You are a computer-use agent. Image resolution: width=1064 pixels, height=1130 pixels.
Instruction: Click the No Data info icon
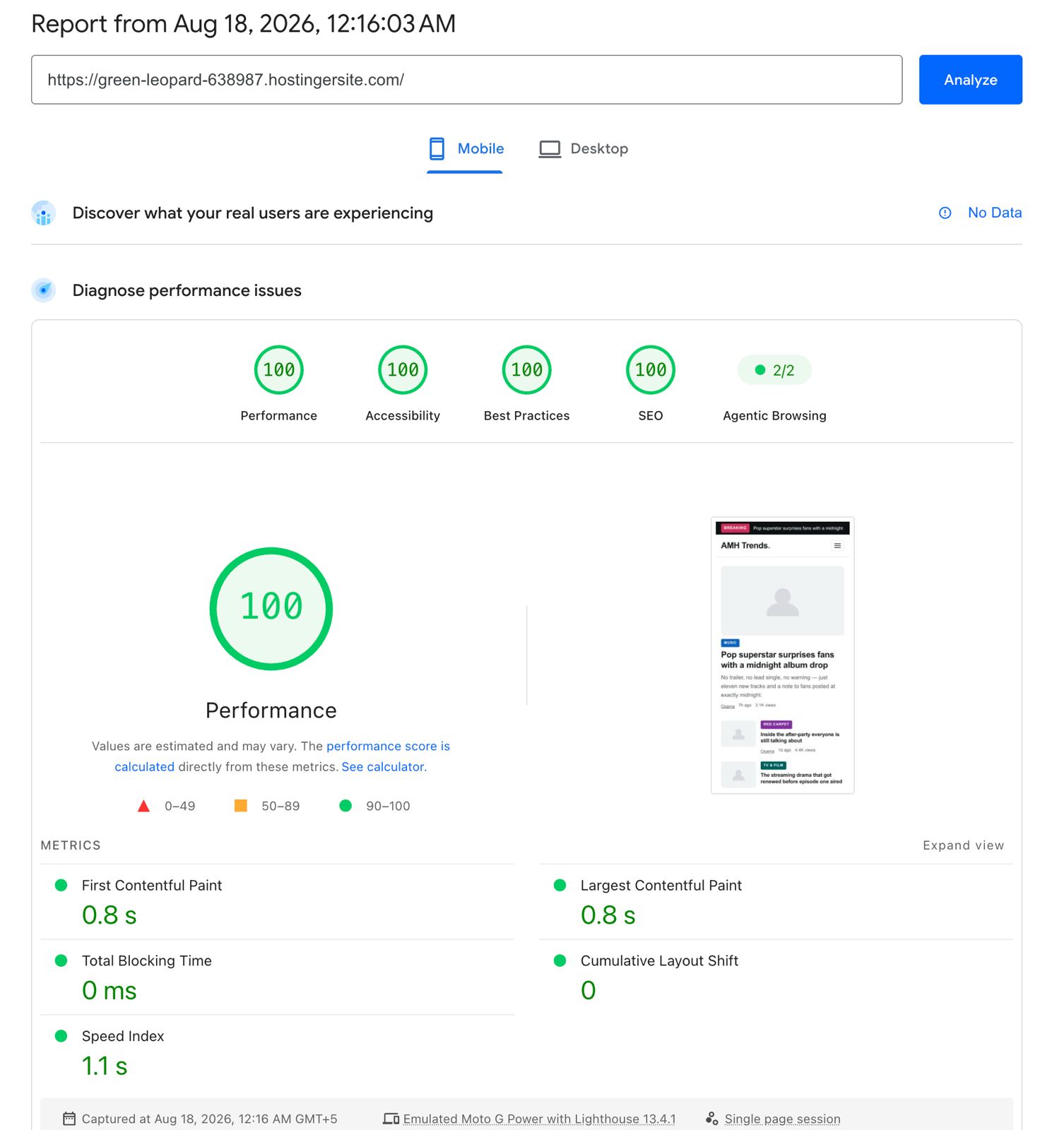coord(945,213)
